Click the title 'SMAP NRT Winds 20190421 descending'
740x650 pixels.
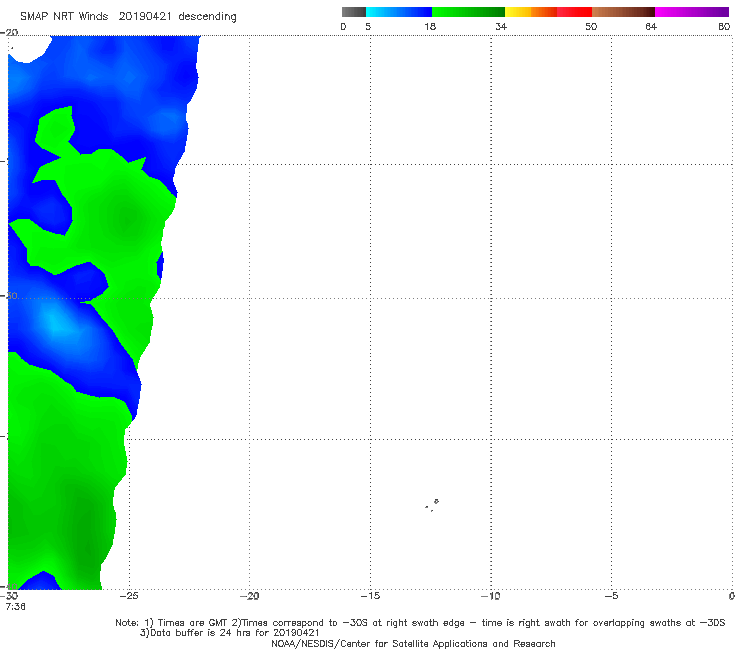(128, 16)
